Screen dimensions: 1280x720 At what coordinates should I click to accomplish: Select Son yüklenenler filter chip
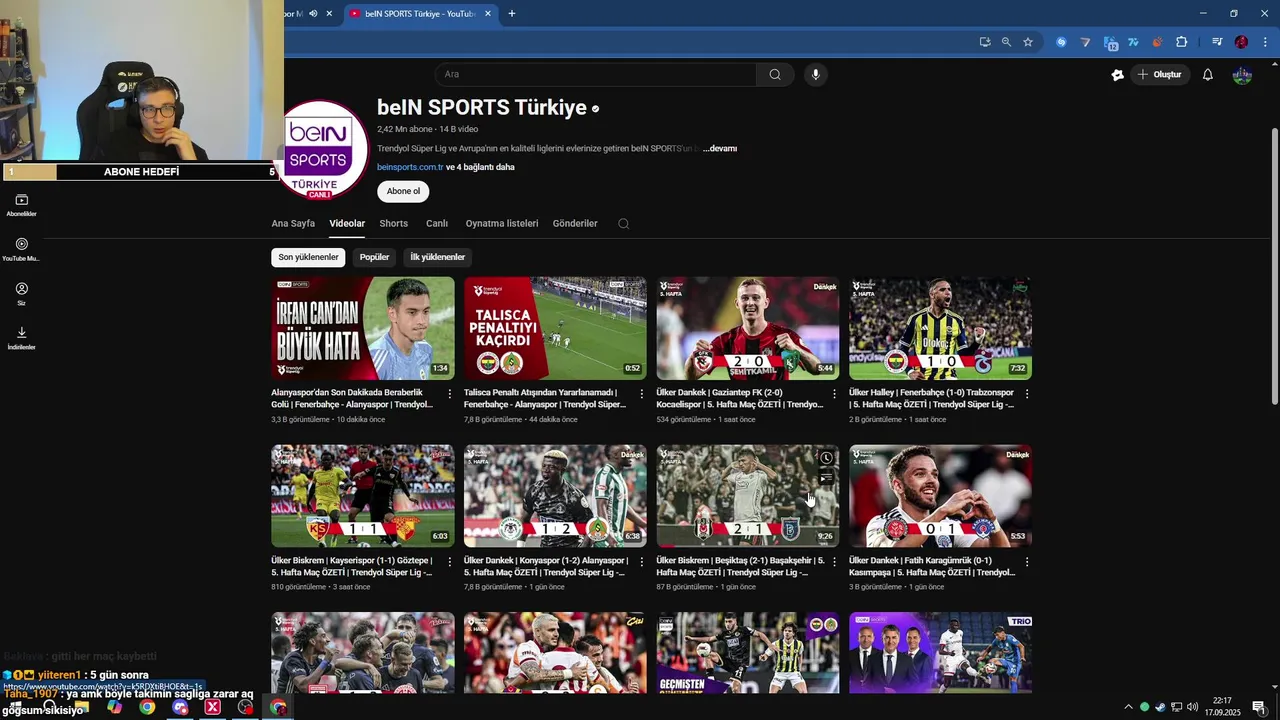coord(308,258)
